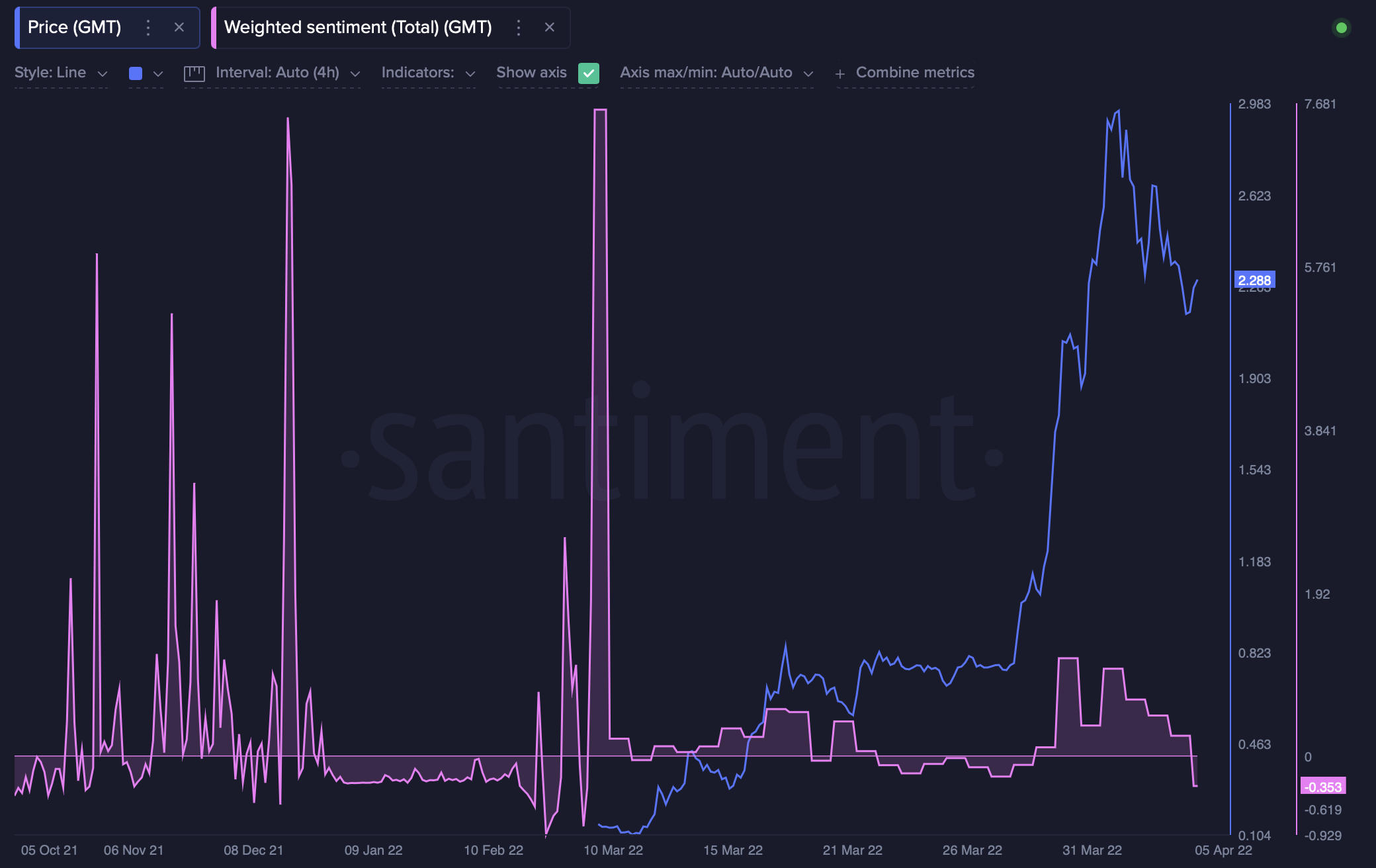This screenshot has height=868, width=1376.
Task: Click the blue color swatch for Price
Action: [x=136, y=73]
